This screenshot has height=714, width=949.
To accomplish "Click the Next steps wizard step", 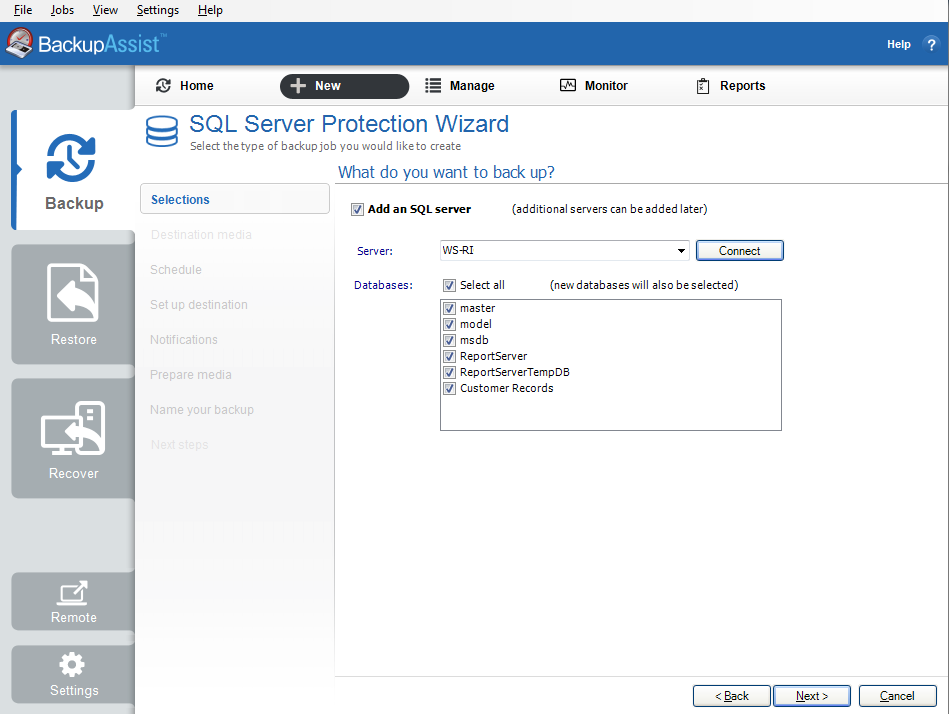I will (179, 445).
